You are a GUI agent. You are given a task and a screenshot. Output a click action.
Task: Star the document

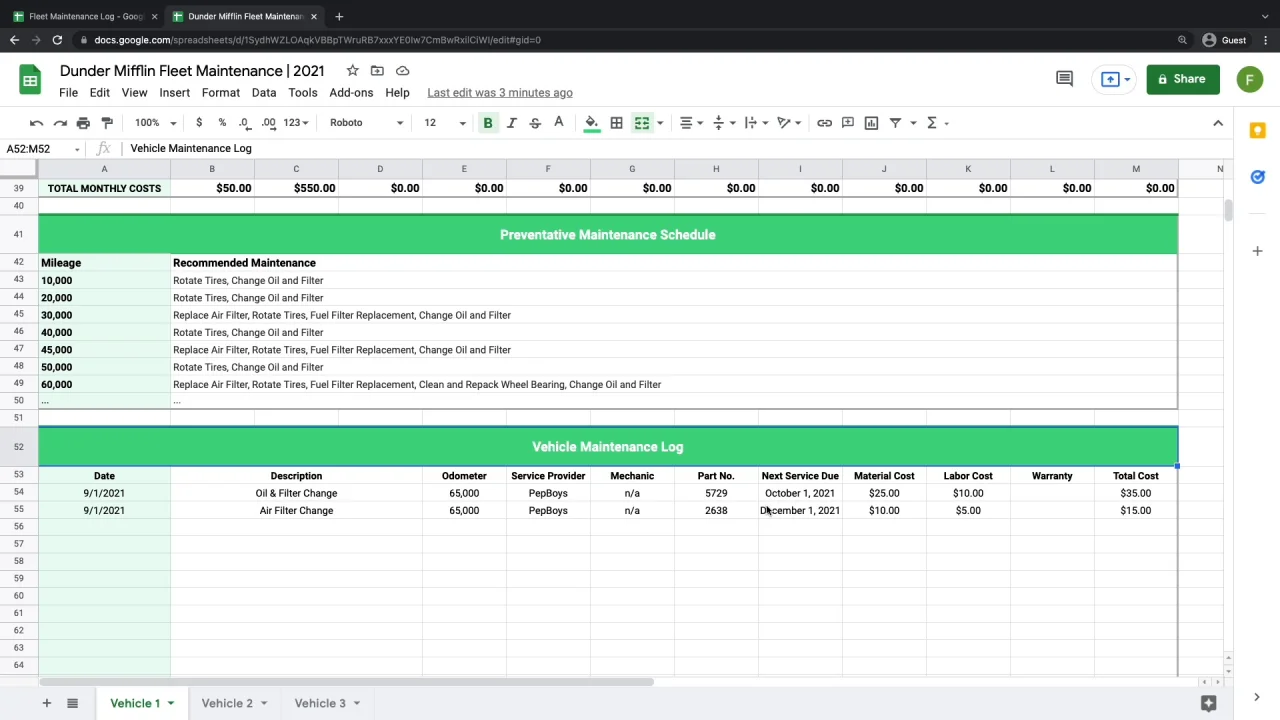(x=352, y=71)
